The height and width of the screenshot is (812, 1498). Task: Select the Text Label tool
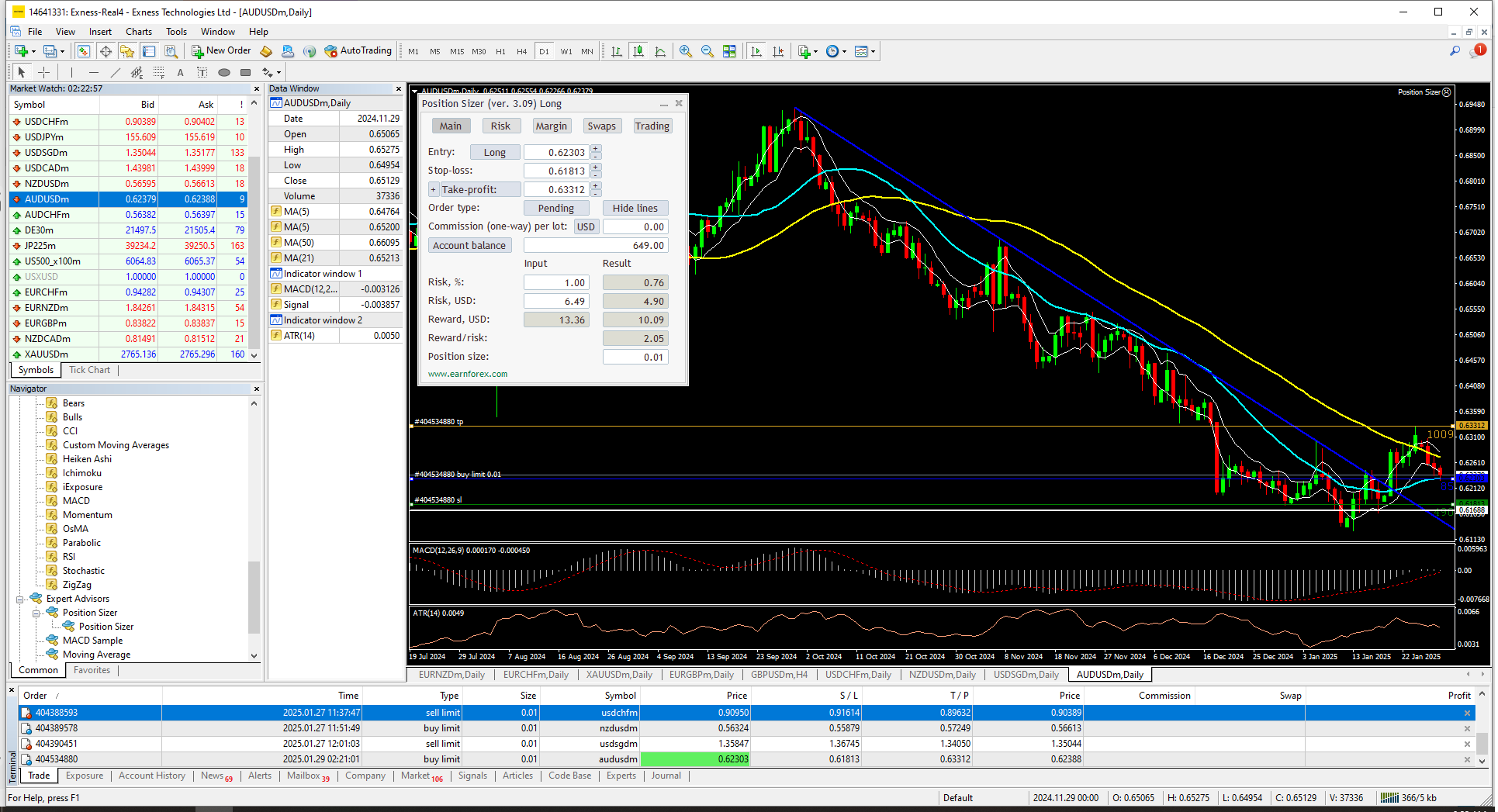pos(202,72)
